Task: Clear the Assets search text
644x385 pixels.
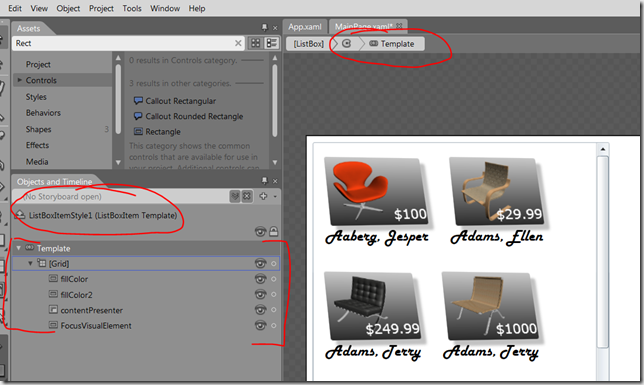Action: [238, 43]
